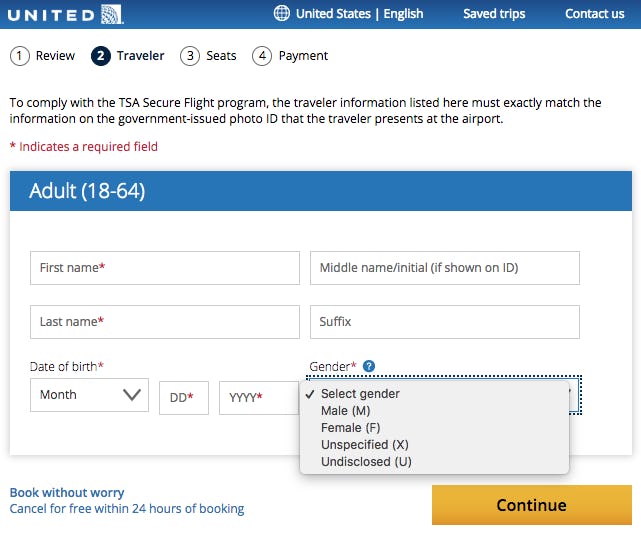Click the step 3 Seats circle
641x533 pixels.
190,56
